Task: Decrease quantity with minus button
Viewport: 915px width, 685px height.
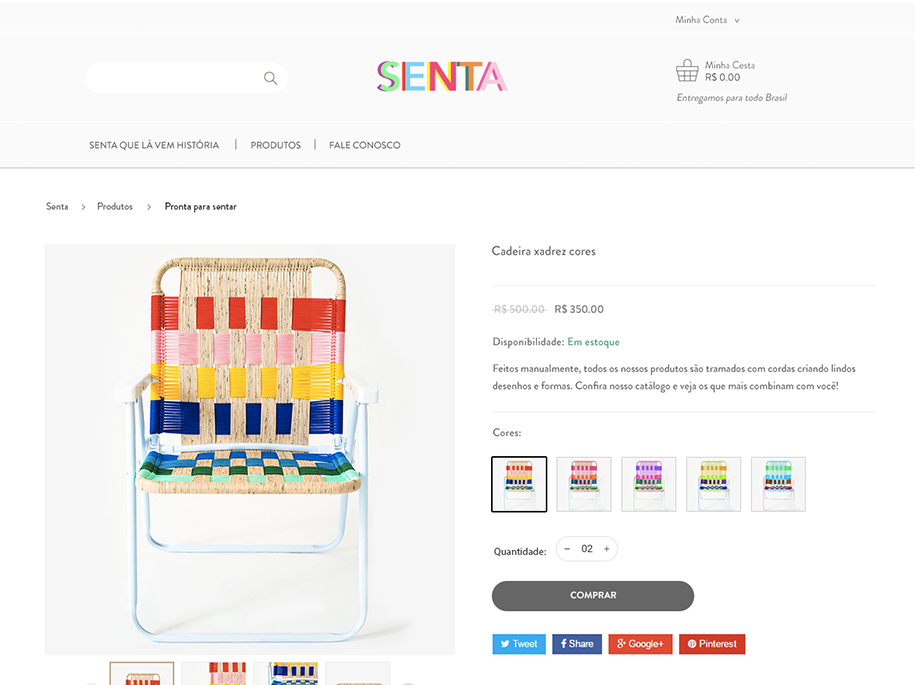Action: pyautogui.click(x=567, y=549)
